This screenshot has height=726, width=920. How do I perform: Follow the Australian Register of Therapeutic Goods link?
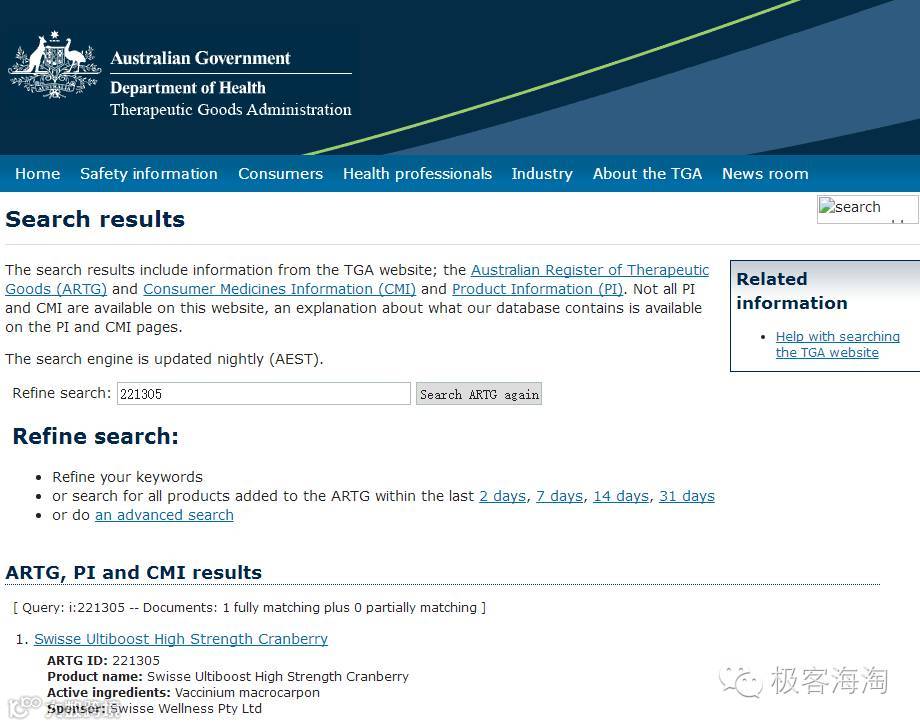click(x=590, y=270)
